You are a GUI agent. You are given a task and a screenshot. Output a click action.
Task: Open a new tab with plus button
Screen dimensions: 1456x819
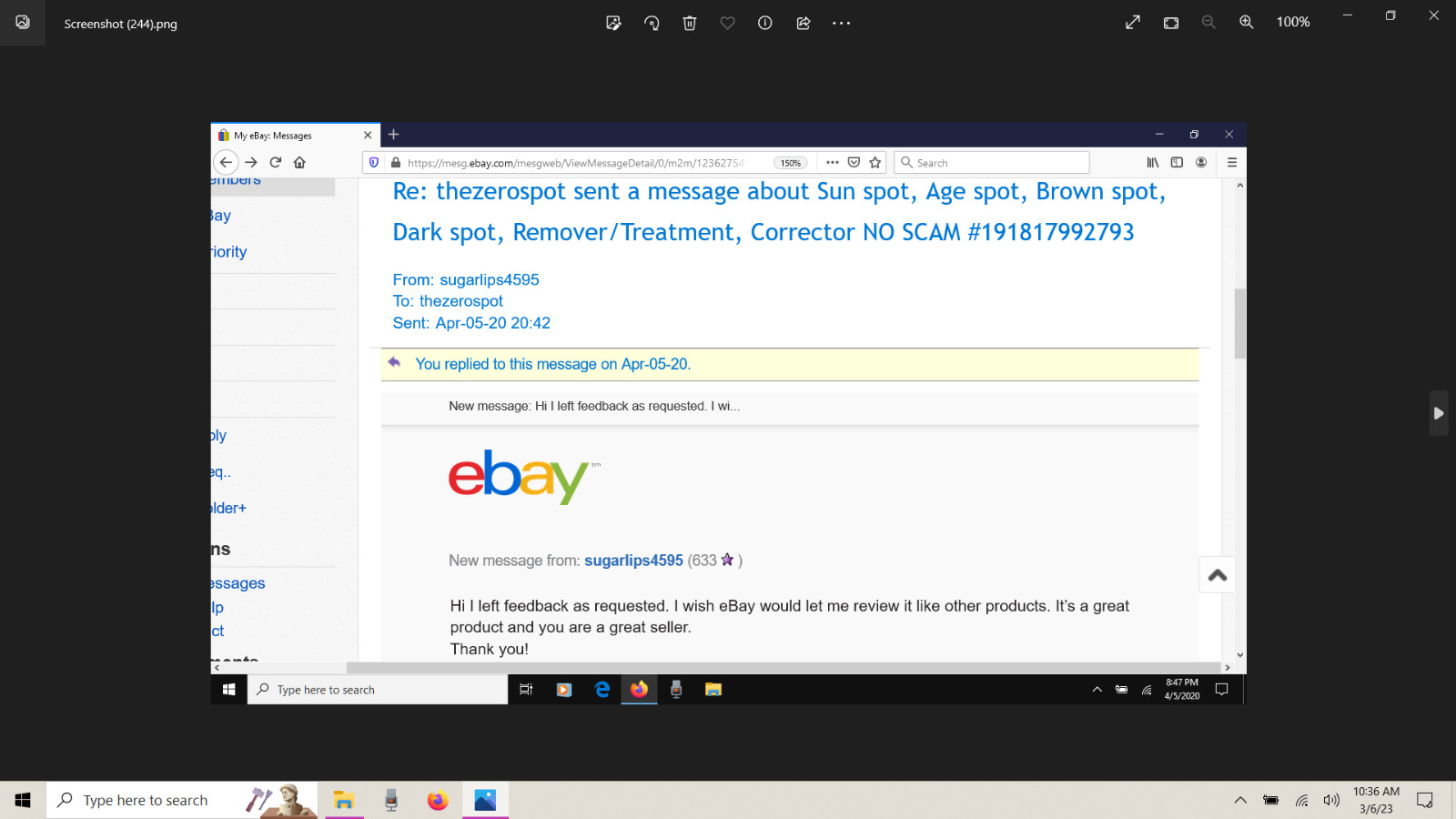click(394, 135)
